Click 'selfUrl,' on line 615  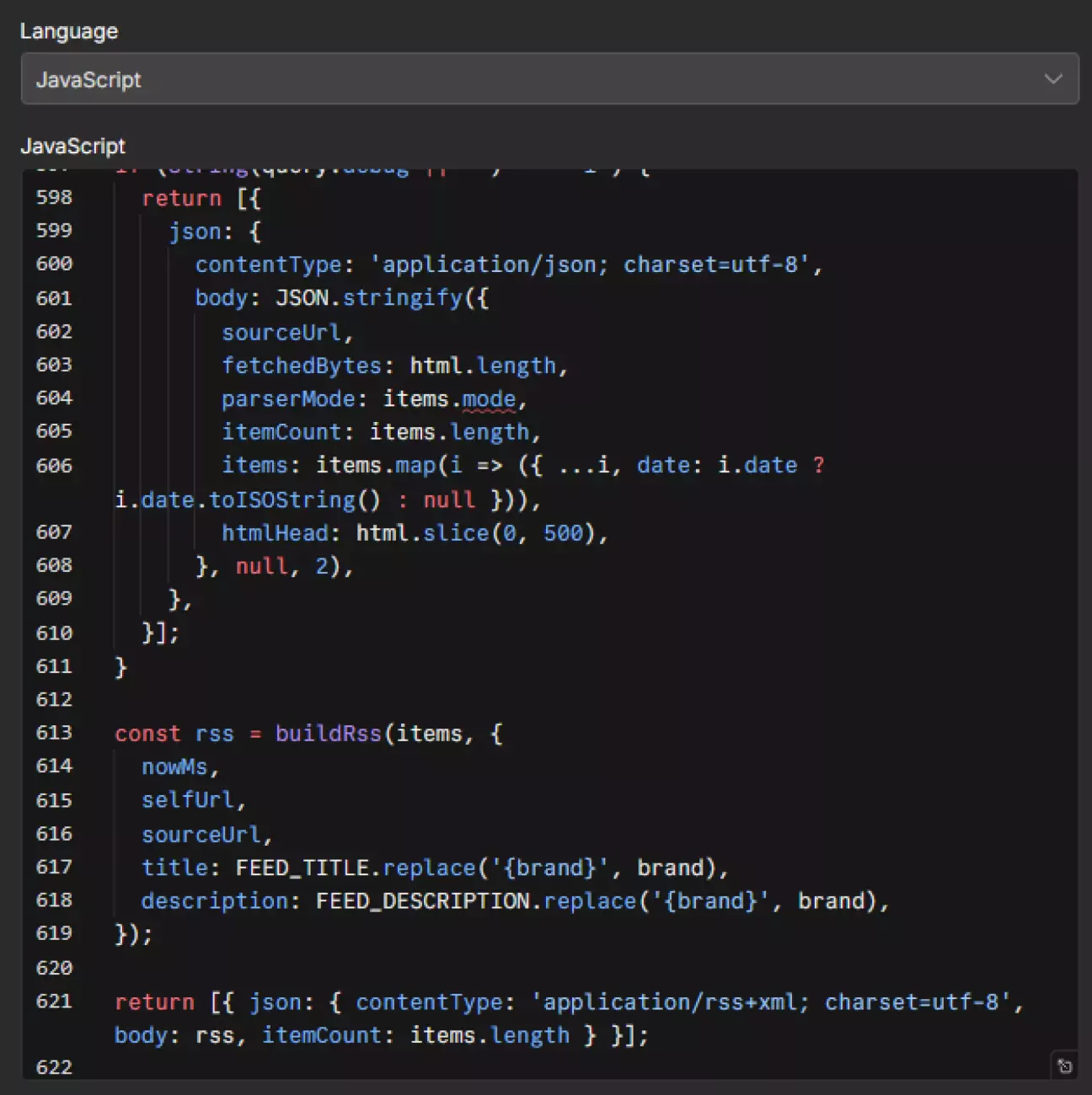pyautogui.click(x=194, y=800)
